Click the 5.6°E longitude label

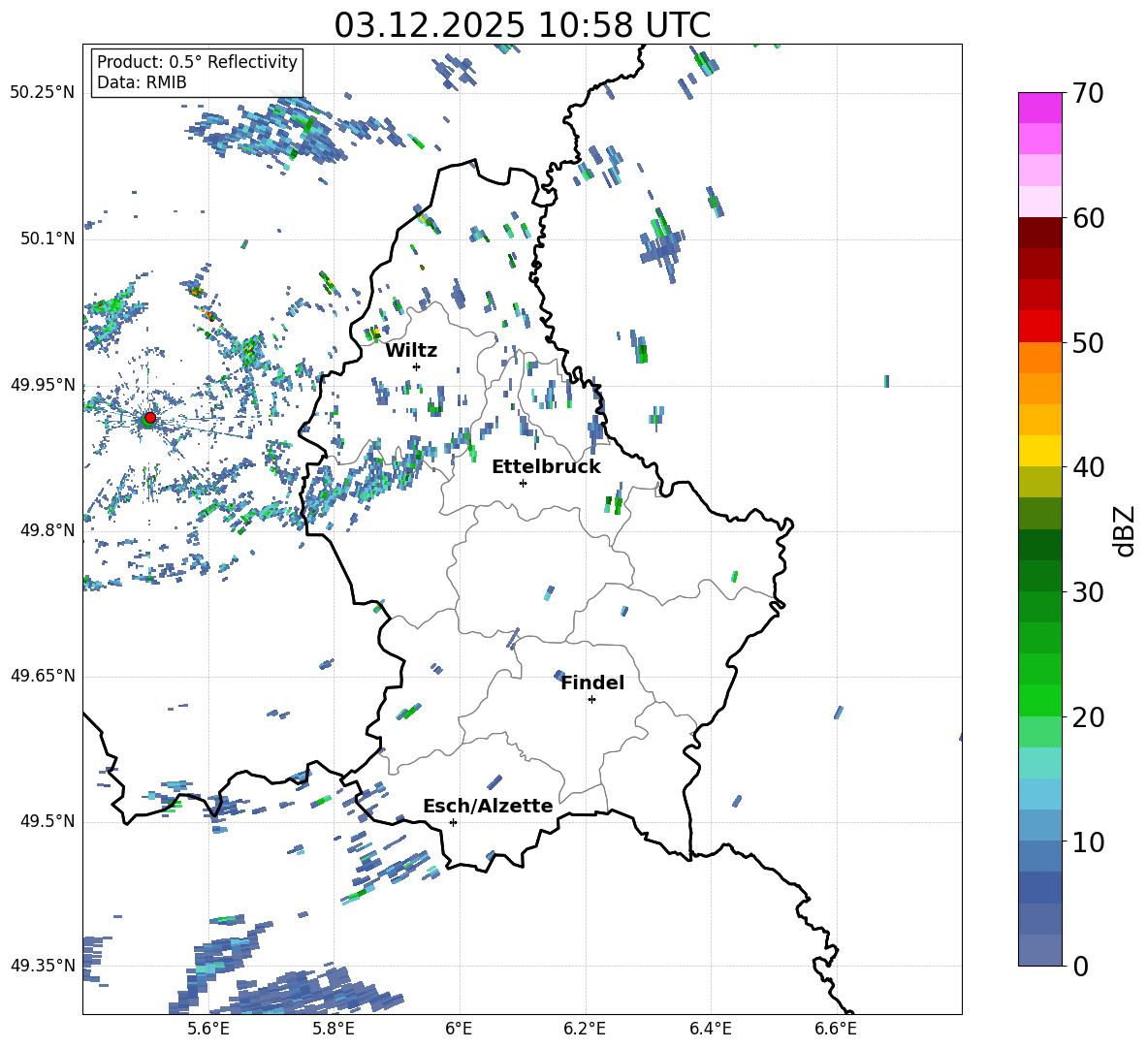[207, 1029]
